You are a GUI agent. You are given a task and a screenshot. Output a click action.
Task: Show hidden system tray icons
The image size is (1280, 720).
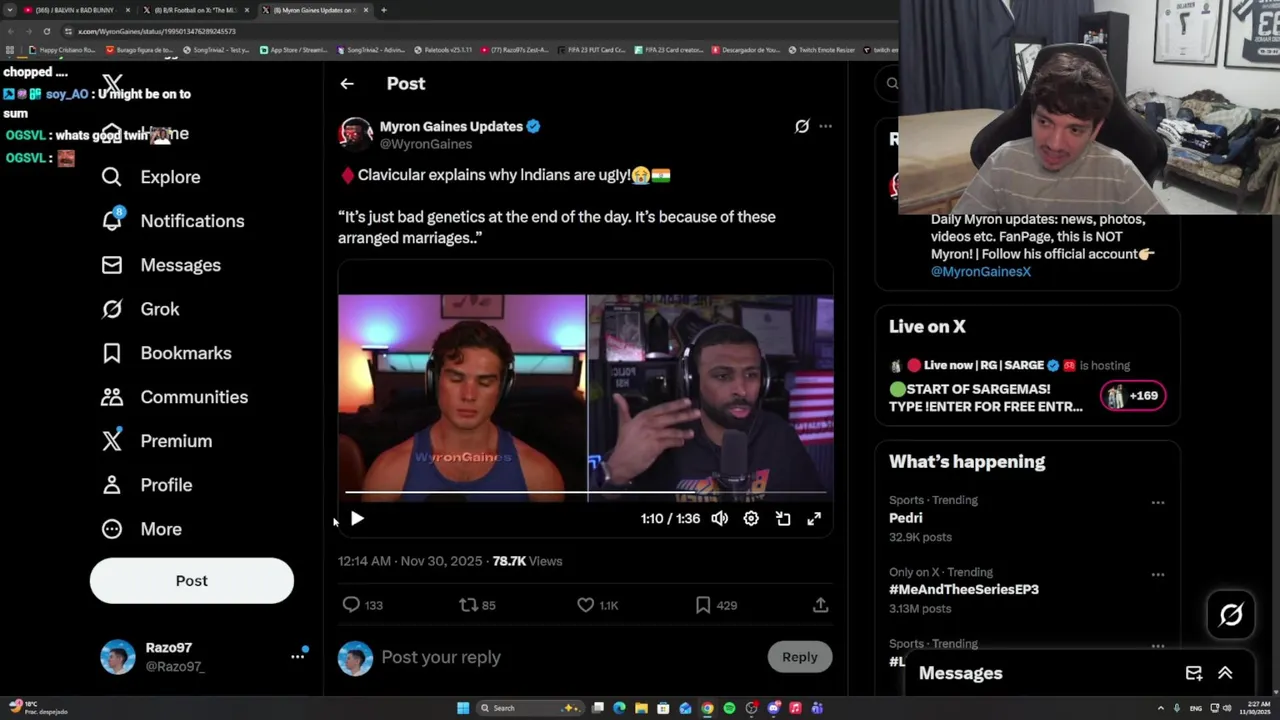tap(1161, 708)
